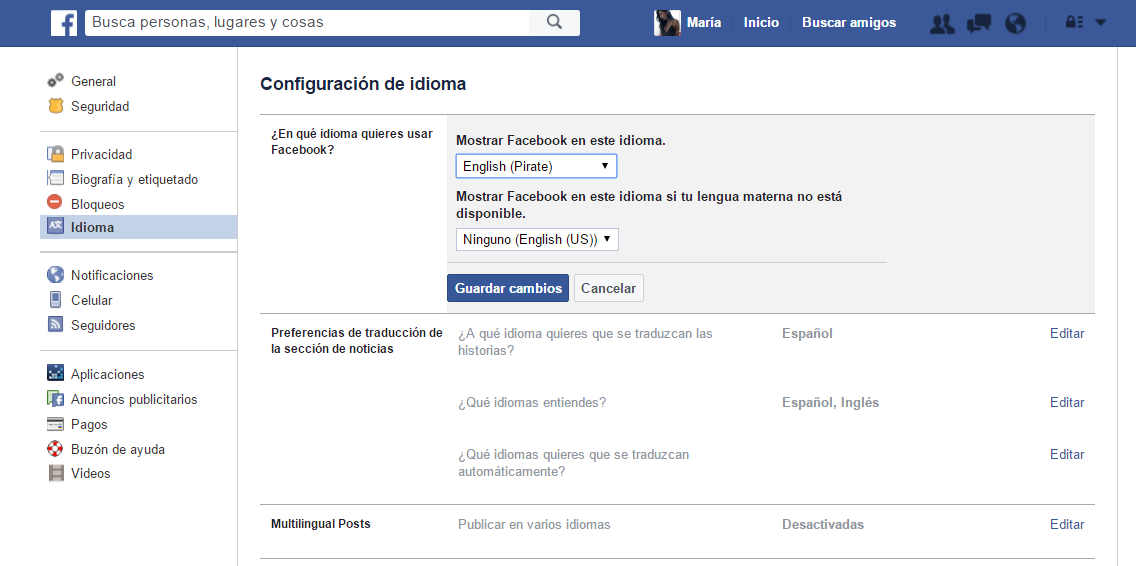Open the messages icon
1136x566 pixels.
(x=979, y=23)
